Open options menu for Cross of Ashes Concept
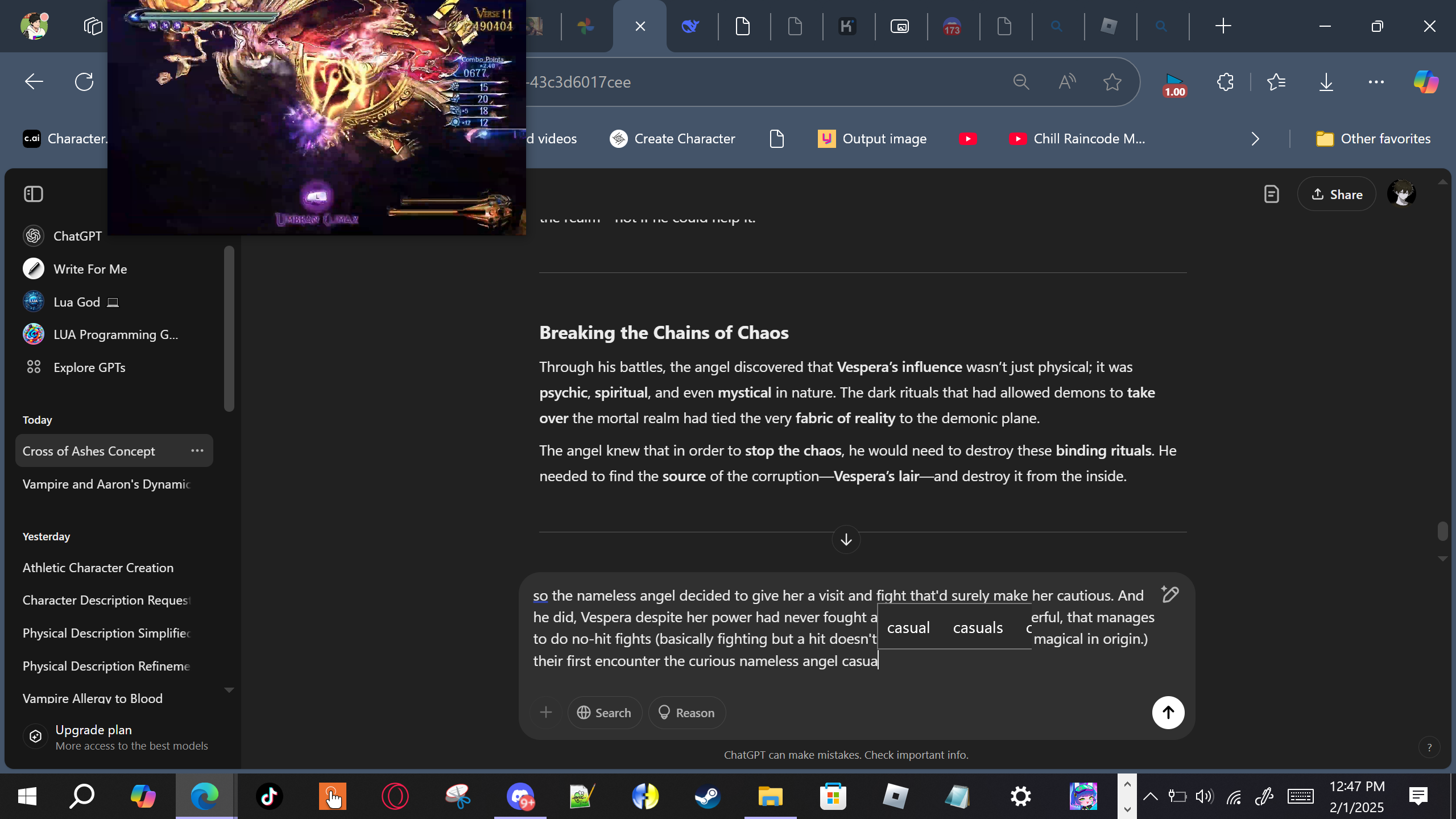The width and height of the screenshot is (1456, 819). click(x=197, y=450)
